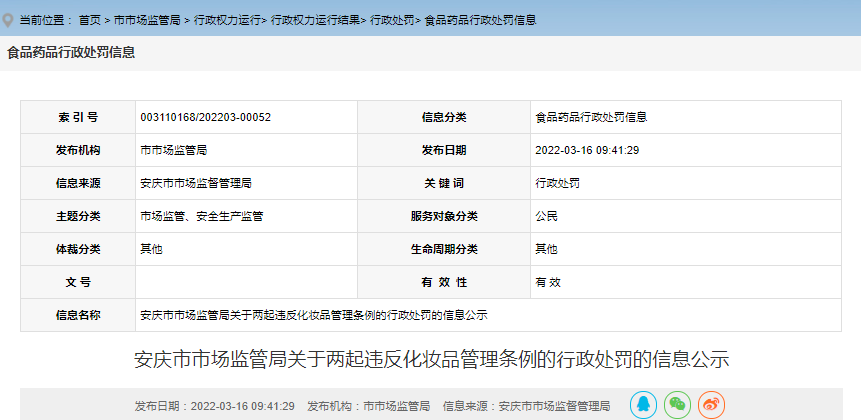This screenshot has height=420, width=861.
Task: Click the 公民 value in 服务对象分类 row
Action: pyautogui.click(x=546, y=216)
